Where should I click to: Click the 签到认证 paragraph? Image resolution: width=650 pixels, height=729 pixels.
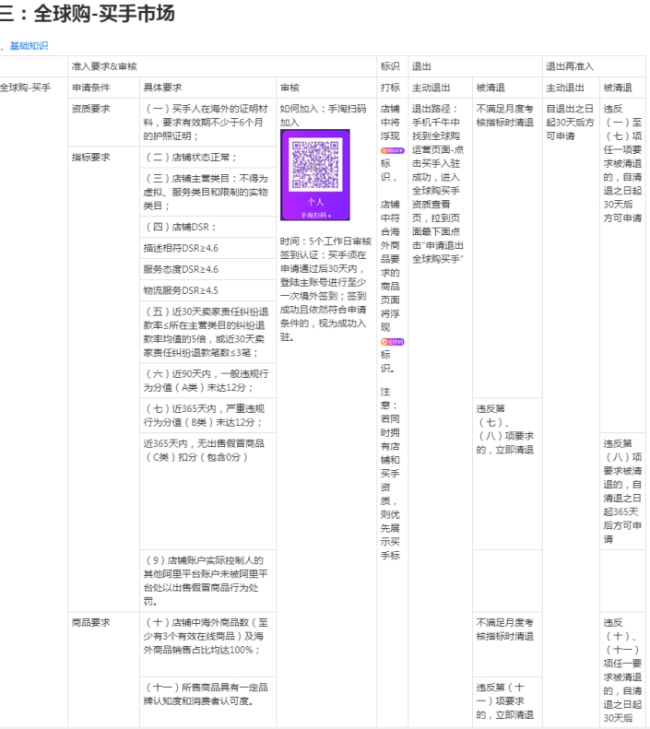323,296
